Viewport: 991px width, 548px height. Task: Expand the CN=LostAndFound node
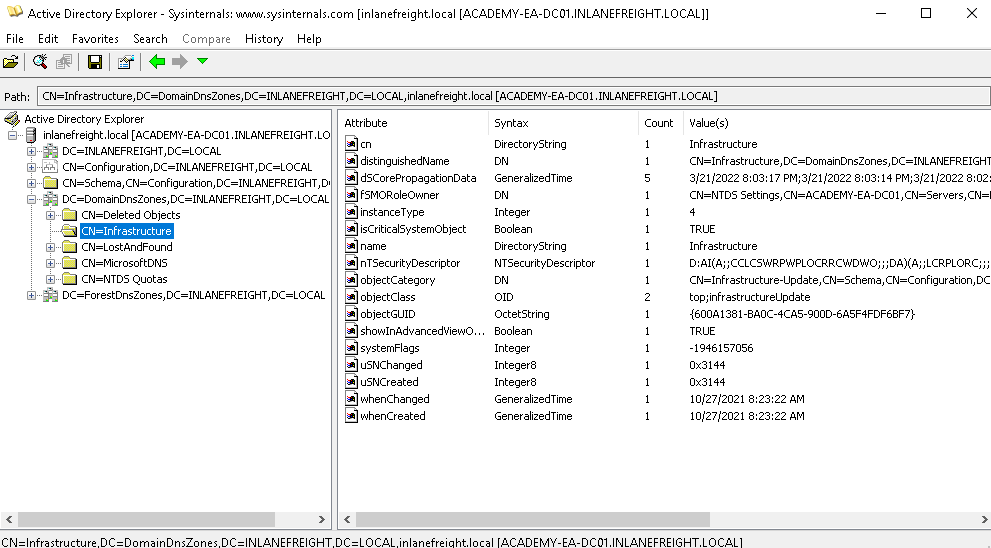[x=51, y=247]
